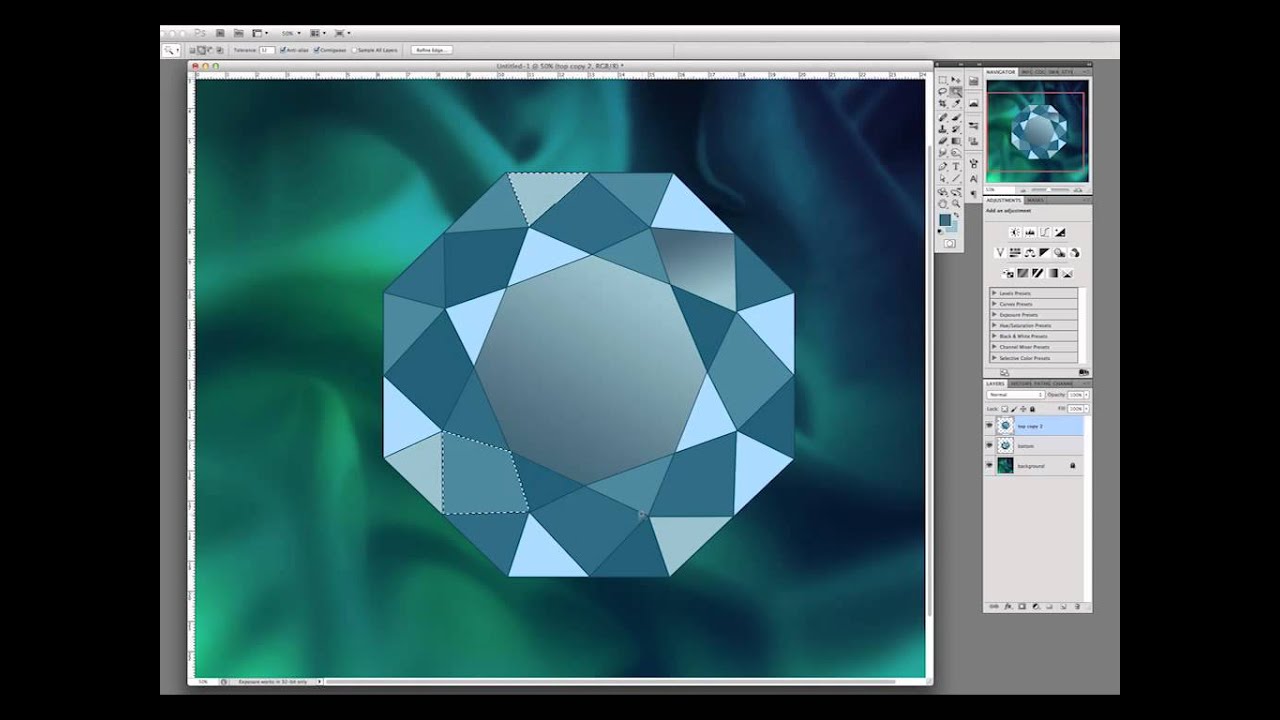Select the Type tool
This screenshot has width=1280, height=720.
pyautogui.click(x=956, y=166)
